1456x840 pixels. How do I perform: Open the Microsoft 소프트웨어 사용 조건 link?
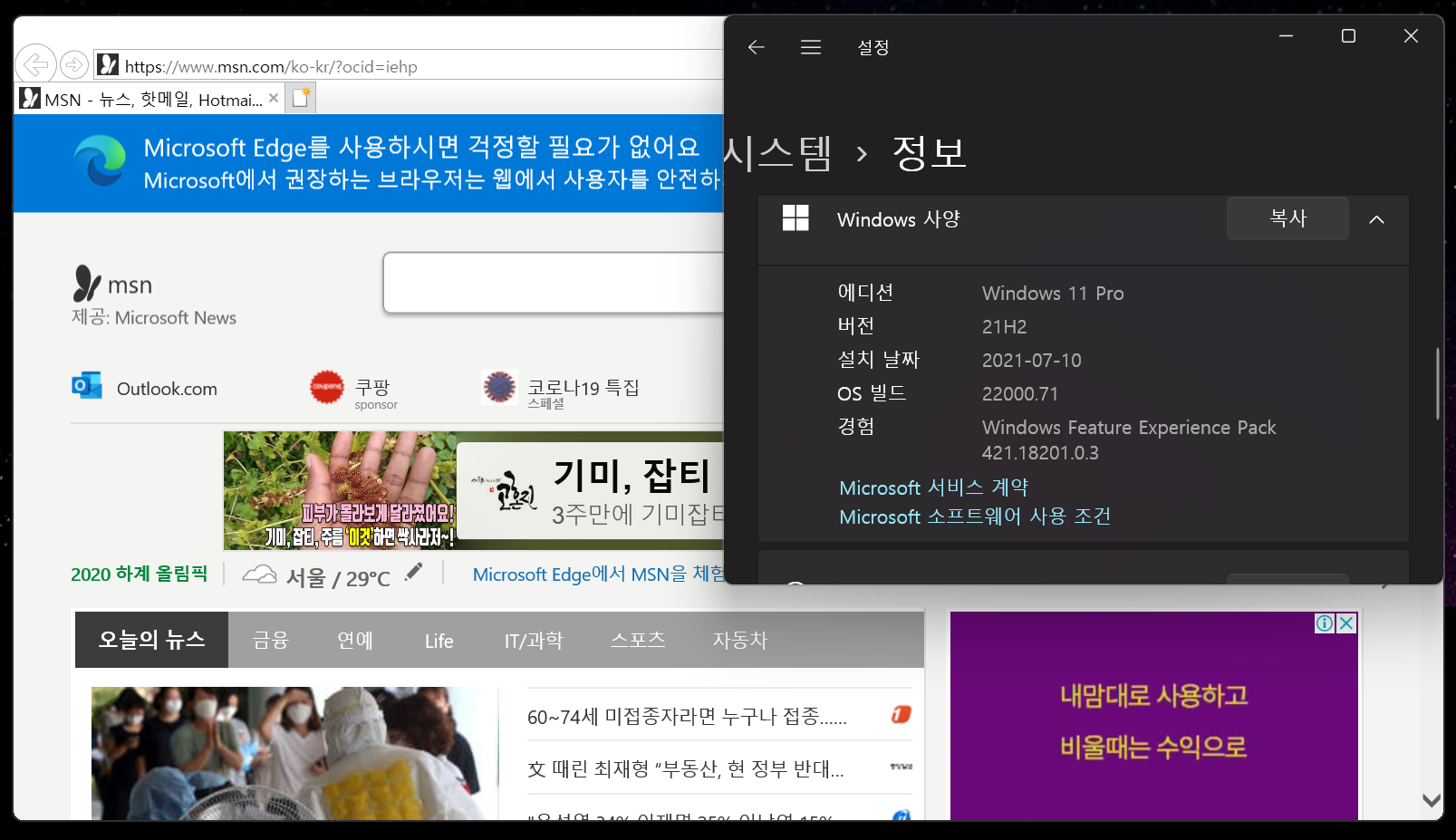point(975,517)
